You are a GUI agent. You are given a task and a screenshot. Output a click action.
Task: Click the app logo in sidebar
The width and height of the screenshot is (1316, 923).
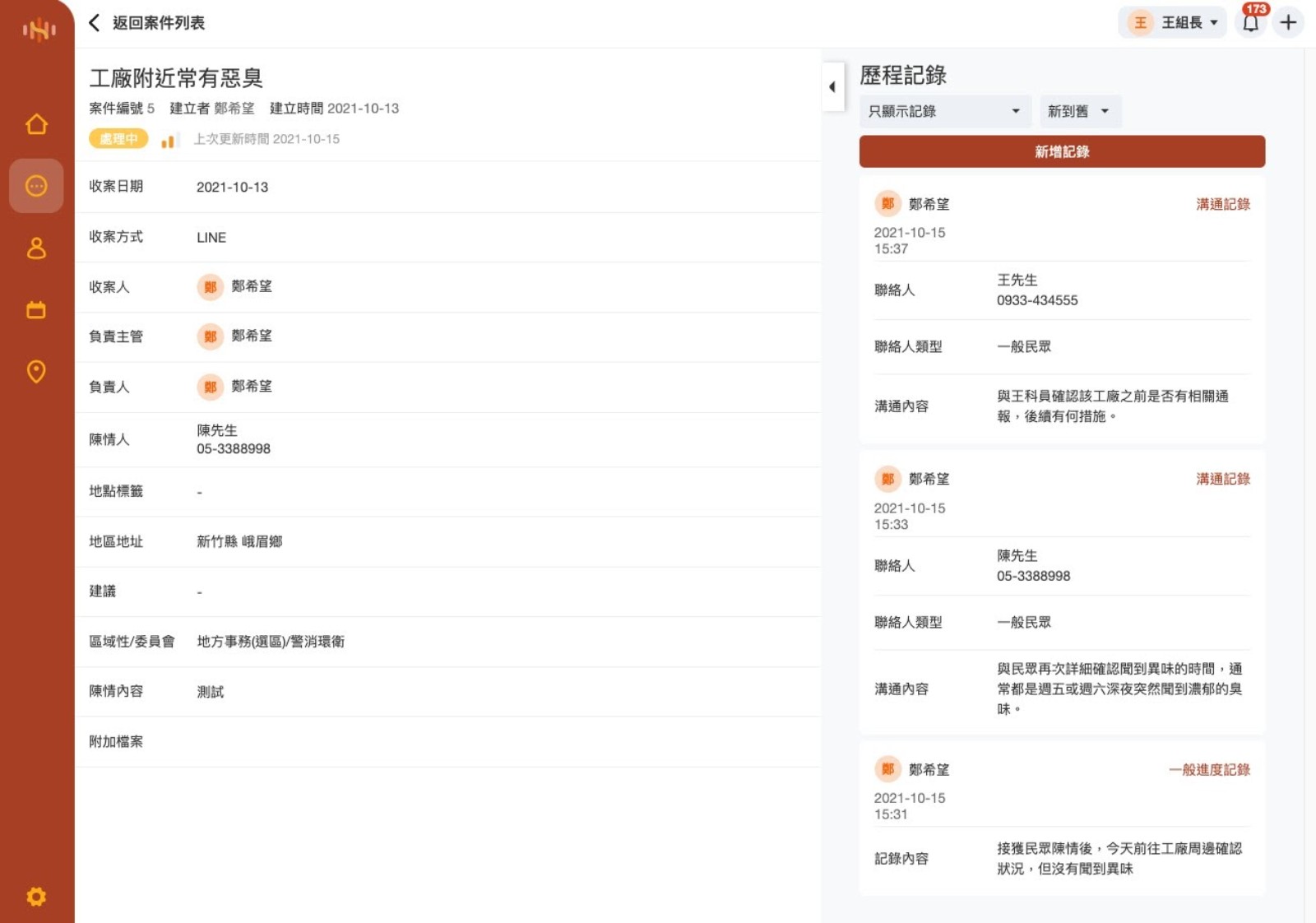click(38, 30)
